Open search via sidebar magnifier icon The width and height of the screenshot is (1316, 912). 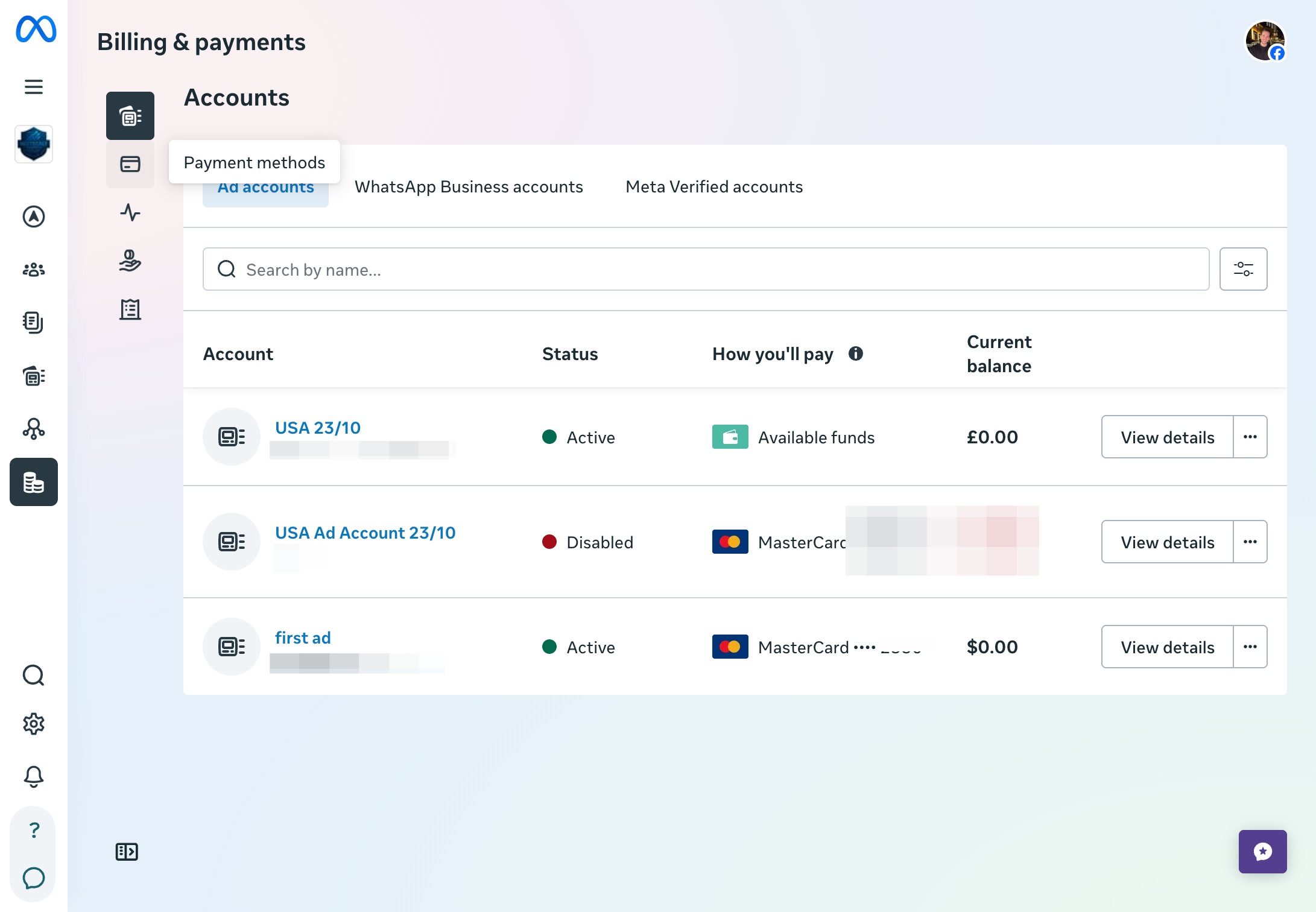(x=34, y=676)
